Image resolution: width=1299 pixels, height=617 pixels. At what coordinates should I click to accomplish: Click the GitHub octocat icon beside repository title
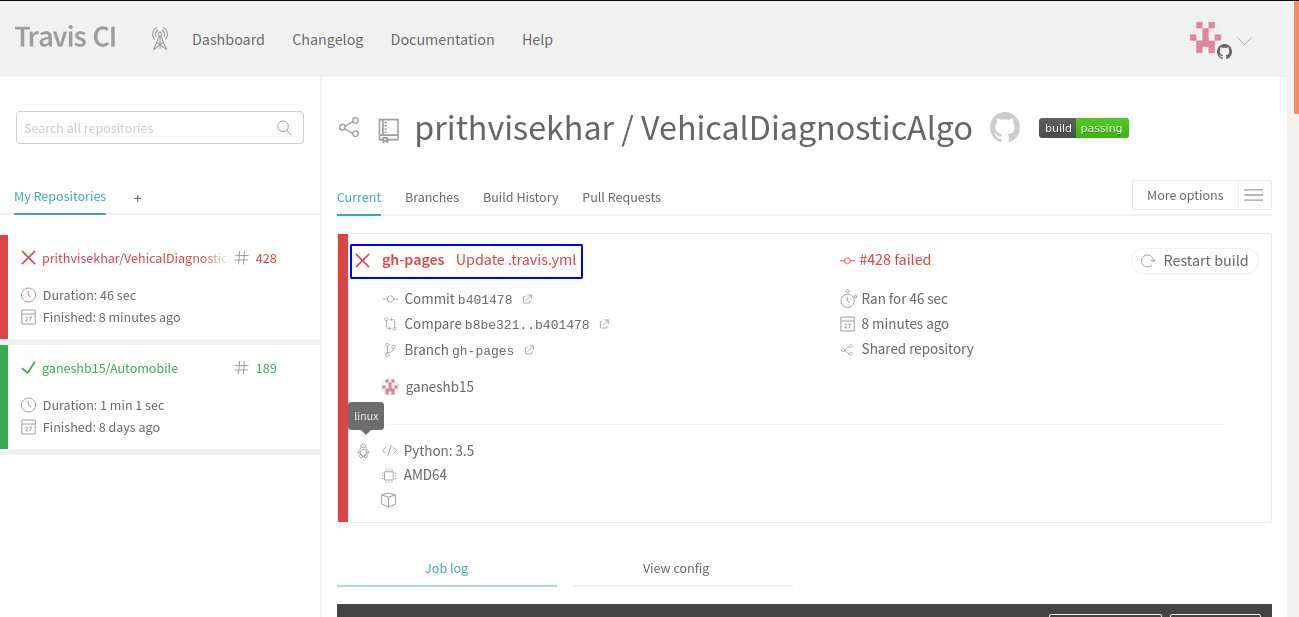click(1004, 128)
